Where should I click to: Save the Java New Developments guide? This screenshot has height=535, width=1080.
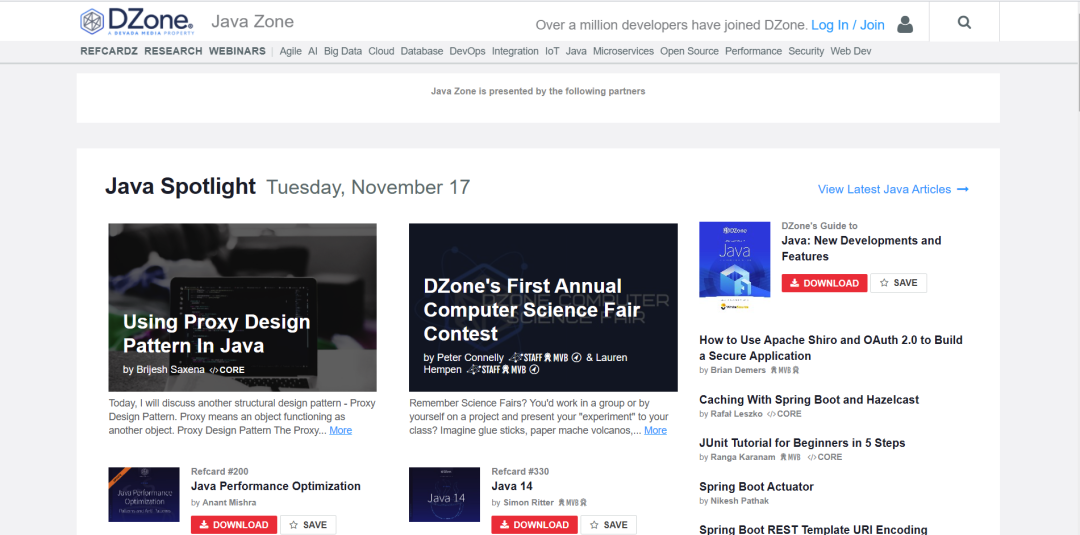[898, 283]
